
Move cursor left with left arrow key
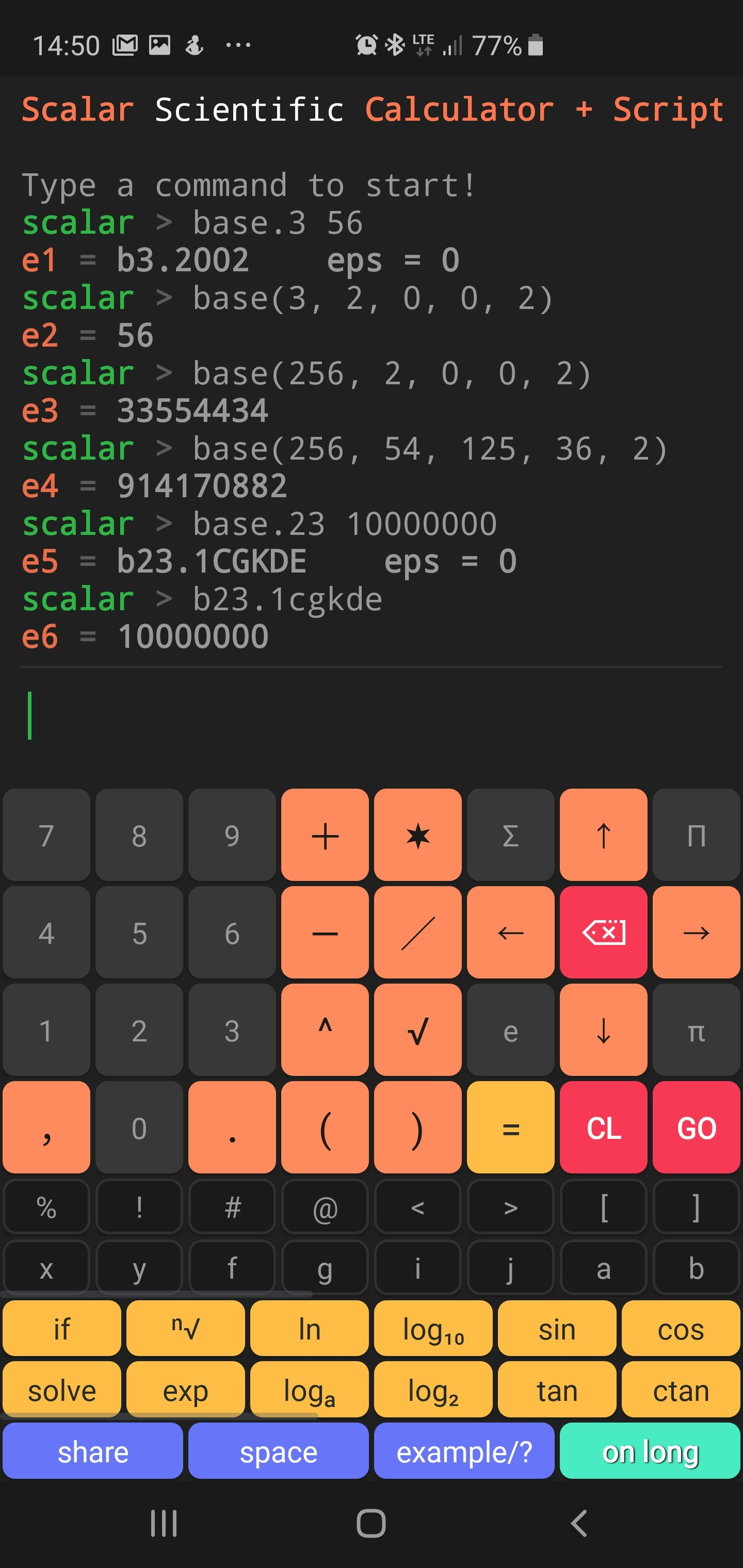[510, 932]
